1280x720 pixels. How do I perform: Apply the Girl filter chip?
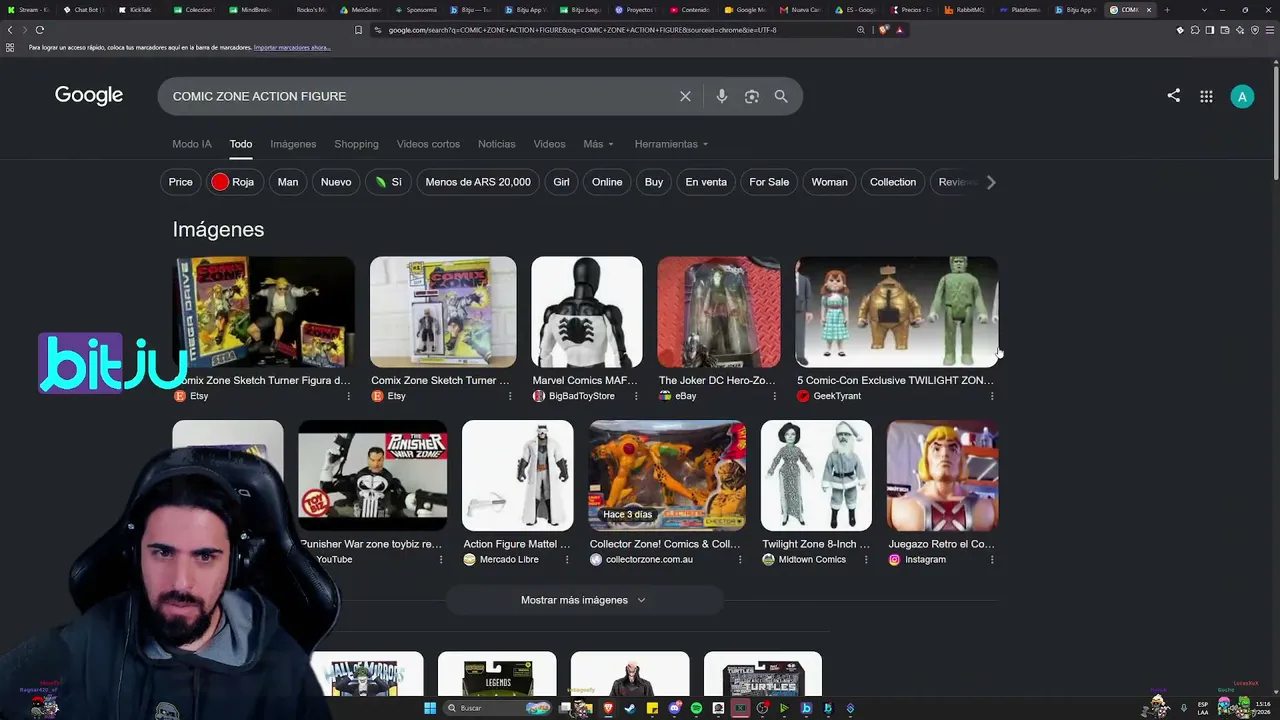pos(561,182)
